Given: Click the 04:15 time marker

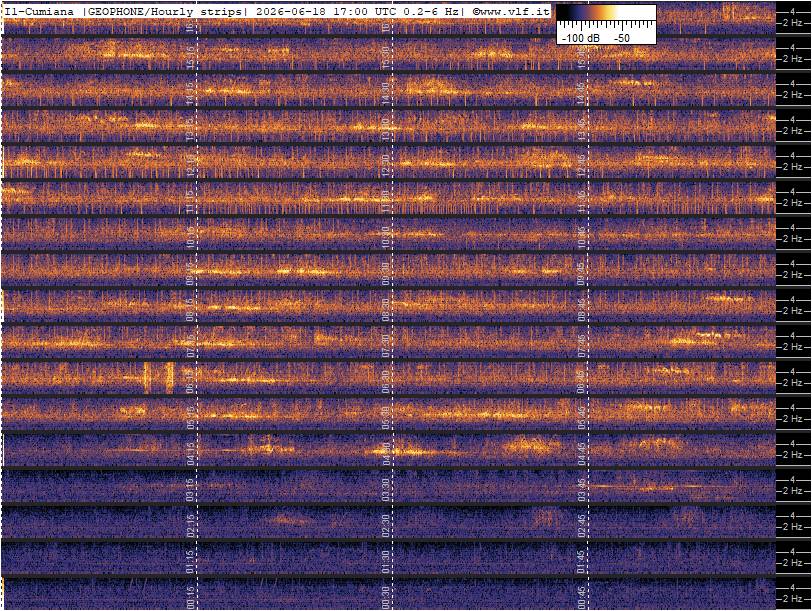Looking at the screenshot, I should 191,454.
